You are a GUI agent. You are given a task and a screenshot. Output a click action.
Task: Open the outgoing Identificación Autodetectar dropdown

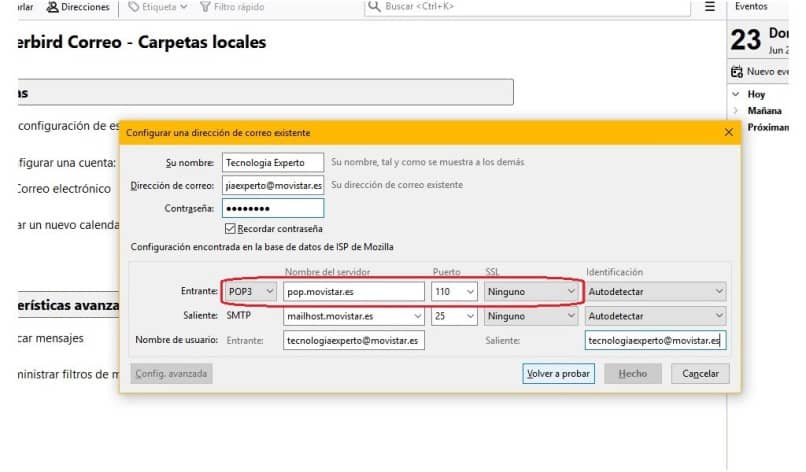[x=655, y=316]
